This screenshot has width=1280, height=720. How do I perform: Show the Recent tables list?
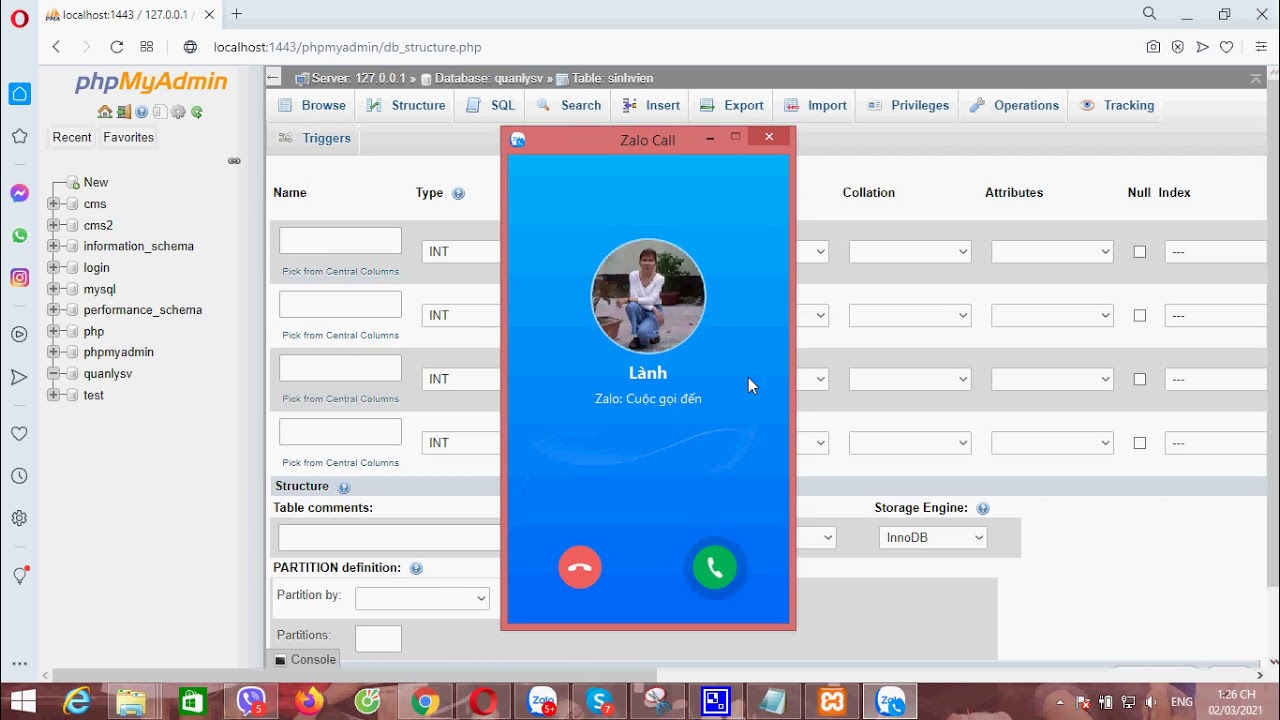click(x=72, y=138)
